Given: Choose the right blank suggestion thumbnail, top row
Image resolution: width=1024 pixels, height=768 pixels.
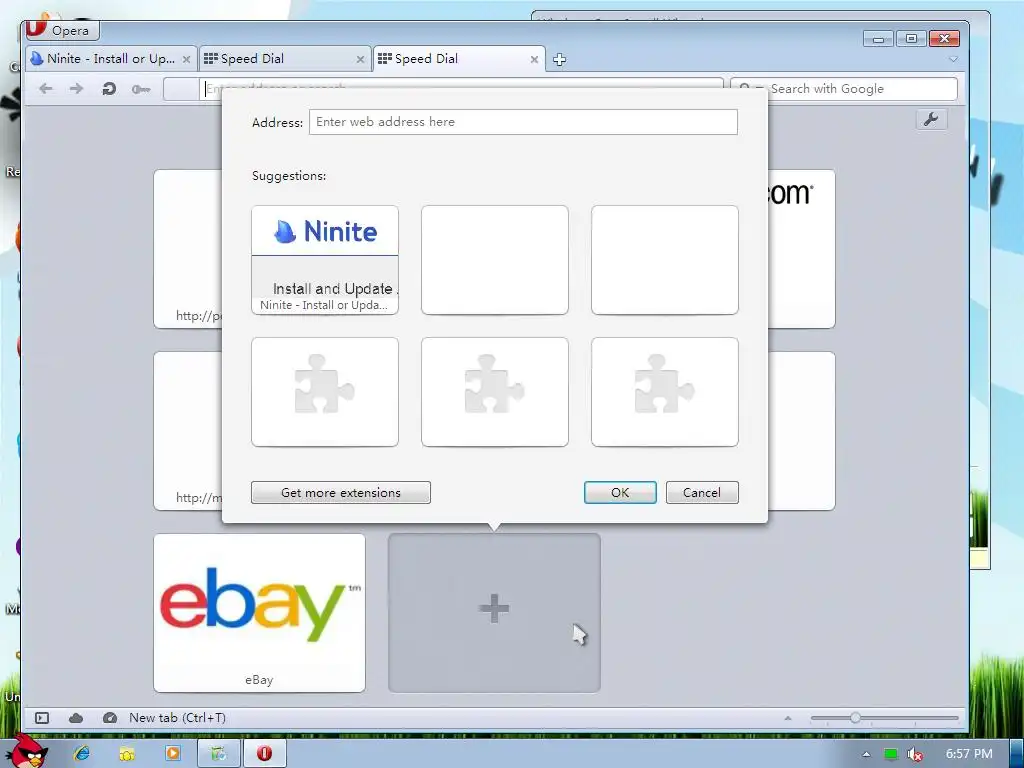Looking at the screenshot, I should (665, 260).
